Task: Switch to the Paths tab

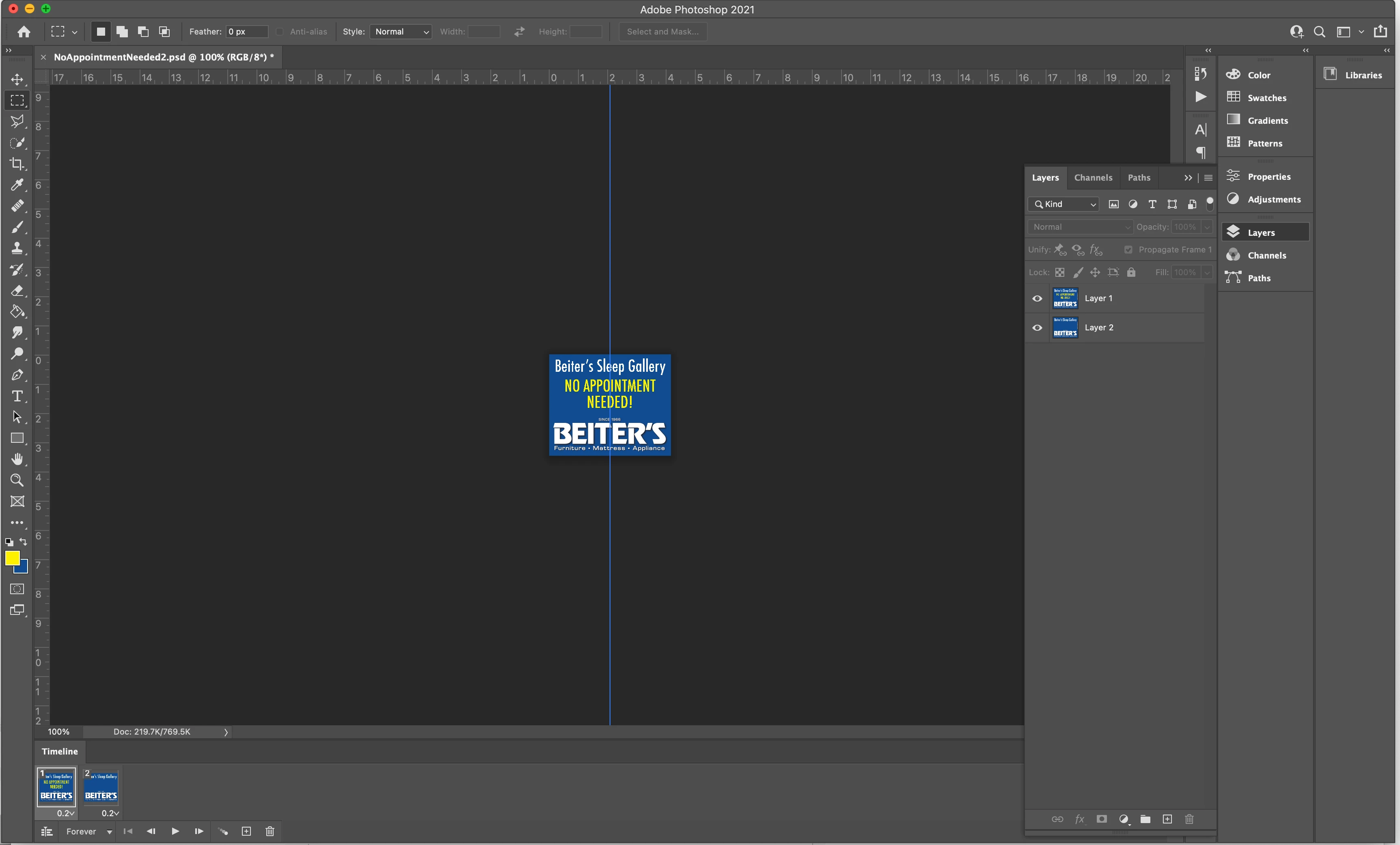Action: pos(1139,178)
